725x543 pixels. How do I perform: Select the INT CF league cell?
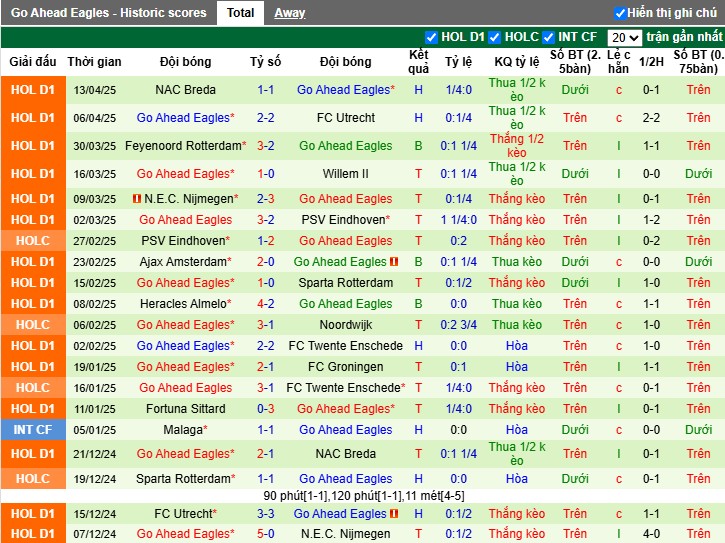tap(33, 430)
